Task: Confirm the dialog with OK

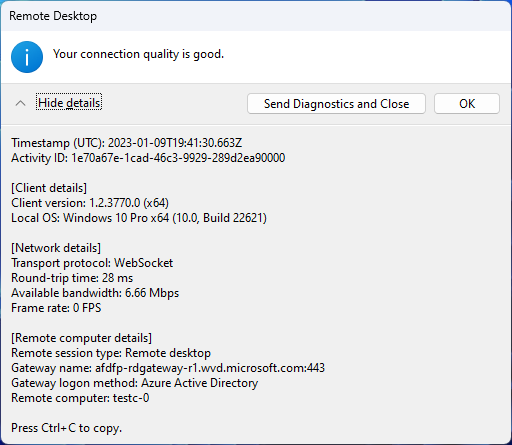Action: (467, 104)
